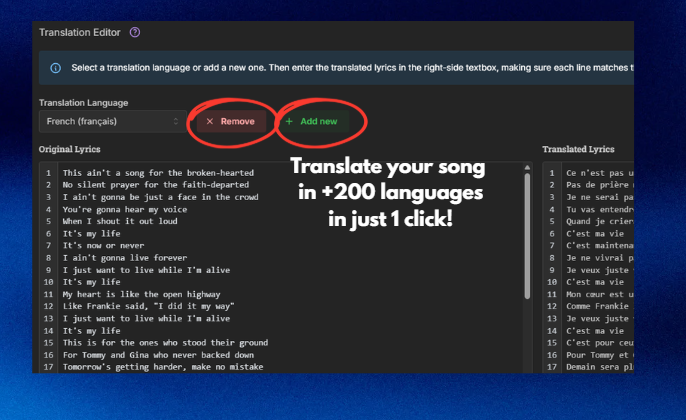Click the Remove language button
This screenshot has width=686, height=420.
(x=231, y=122)
